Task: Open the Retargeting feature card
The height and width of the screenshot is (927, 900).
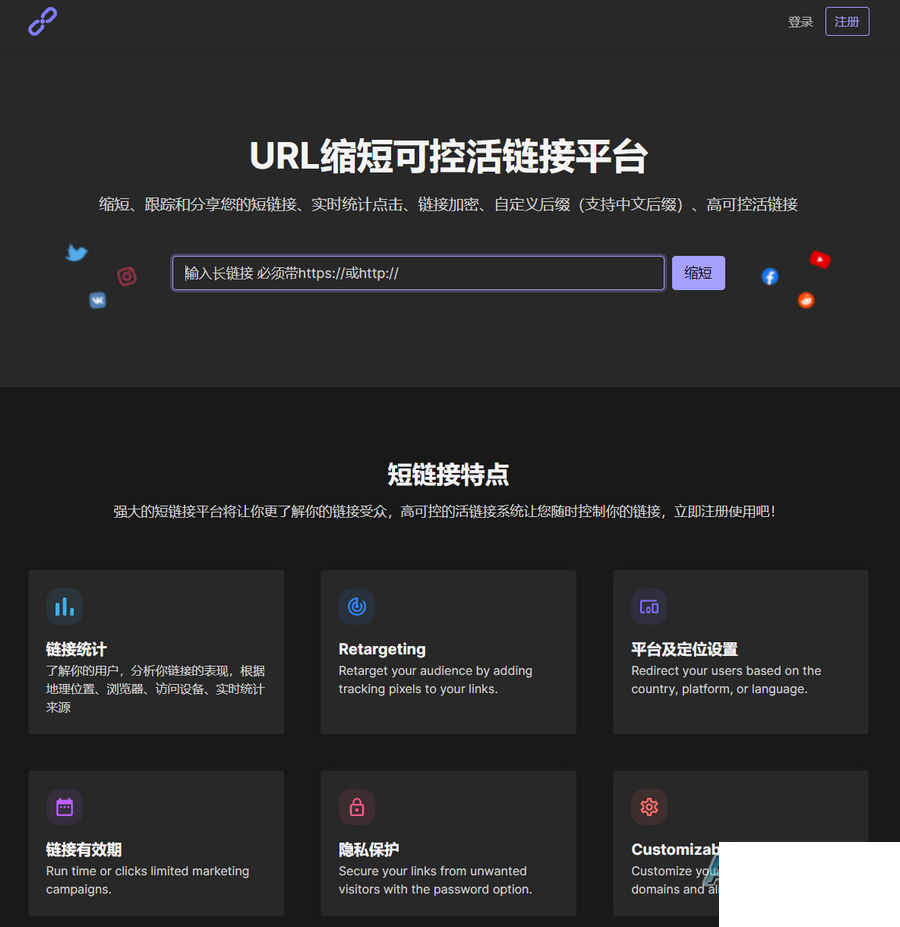Action: click(x=448, y=652)
